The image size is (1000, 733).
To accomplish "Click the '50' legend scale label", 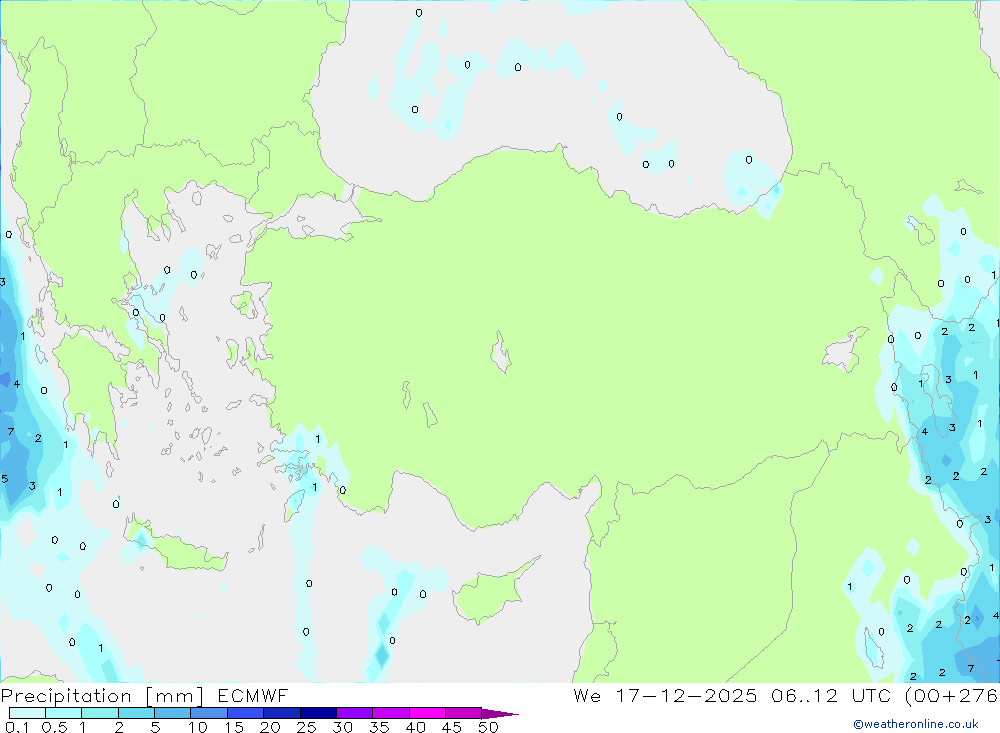I will pos(488,727).
